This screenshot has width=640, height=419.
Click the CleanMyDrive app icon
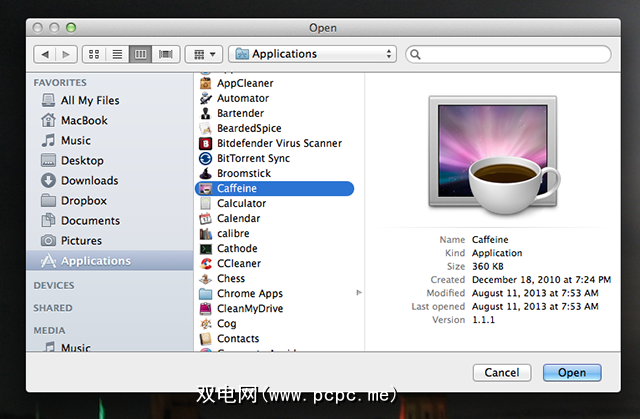[x=205, y=308]
